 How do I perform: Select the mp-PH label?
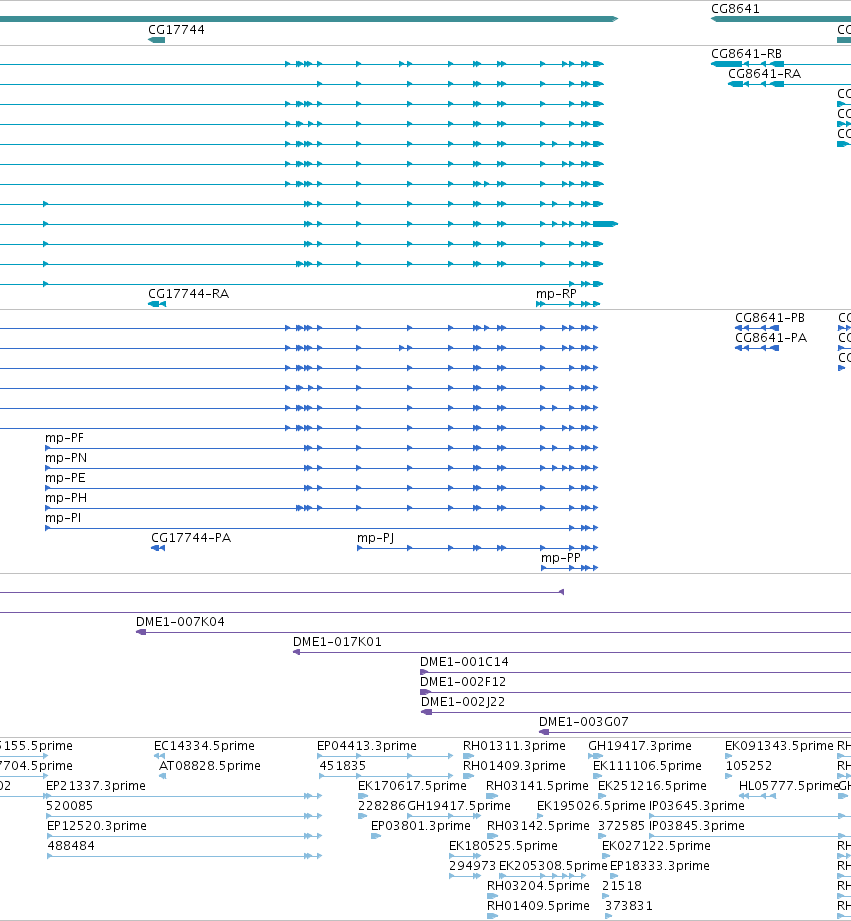click(x=66, y=498)
